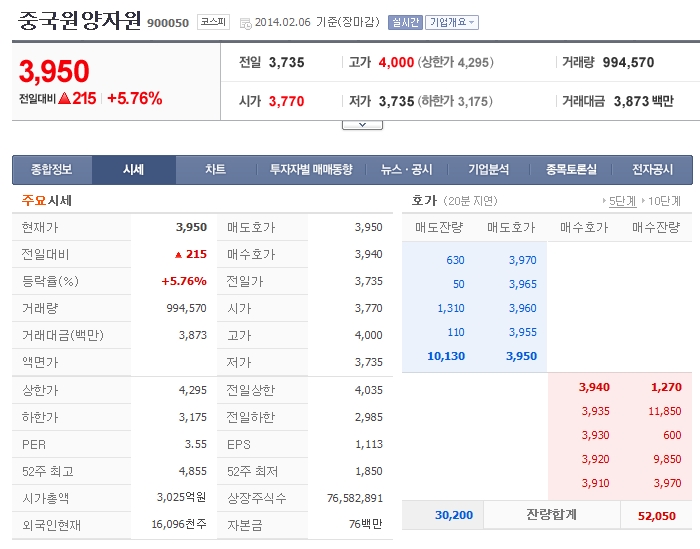Click the 상장주식수 value 76,582,891
Image resolution: width=700 pixels, height=549 pixels.
point(355,498)
